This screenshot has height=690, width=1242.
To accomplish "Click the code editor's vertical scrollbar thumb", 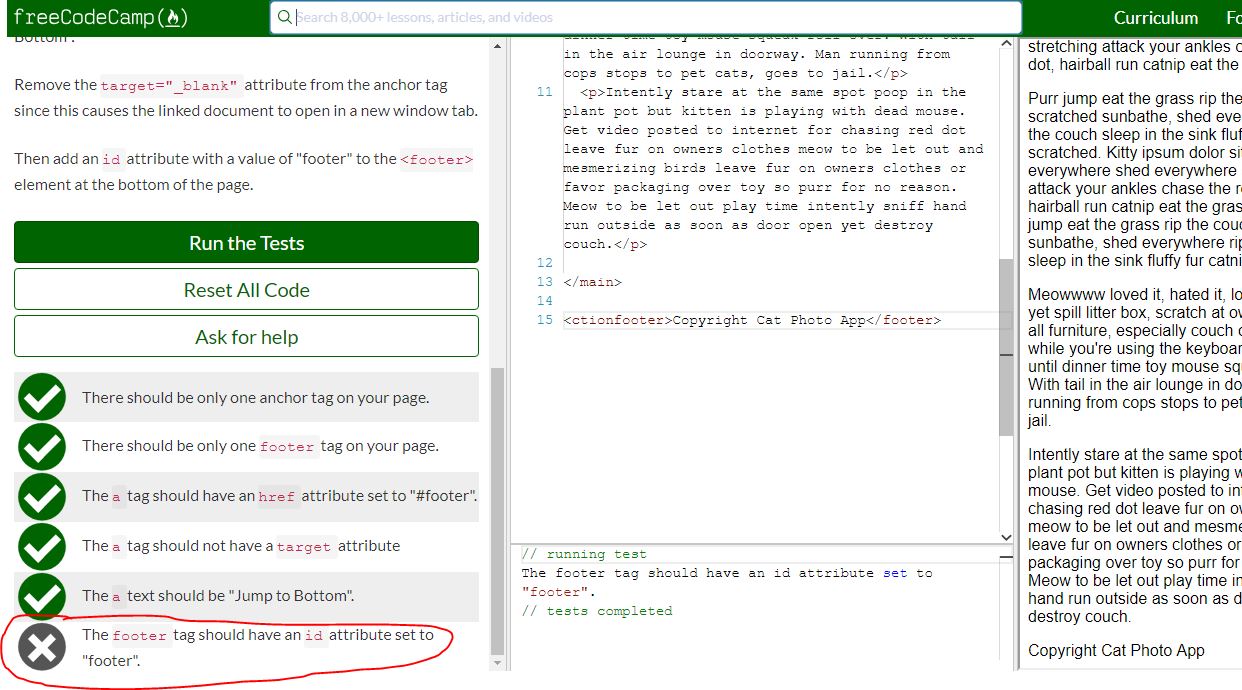I will [1006, 345].
